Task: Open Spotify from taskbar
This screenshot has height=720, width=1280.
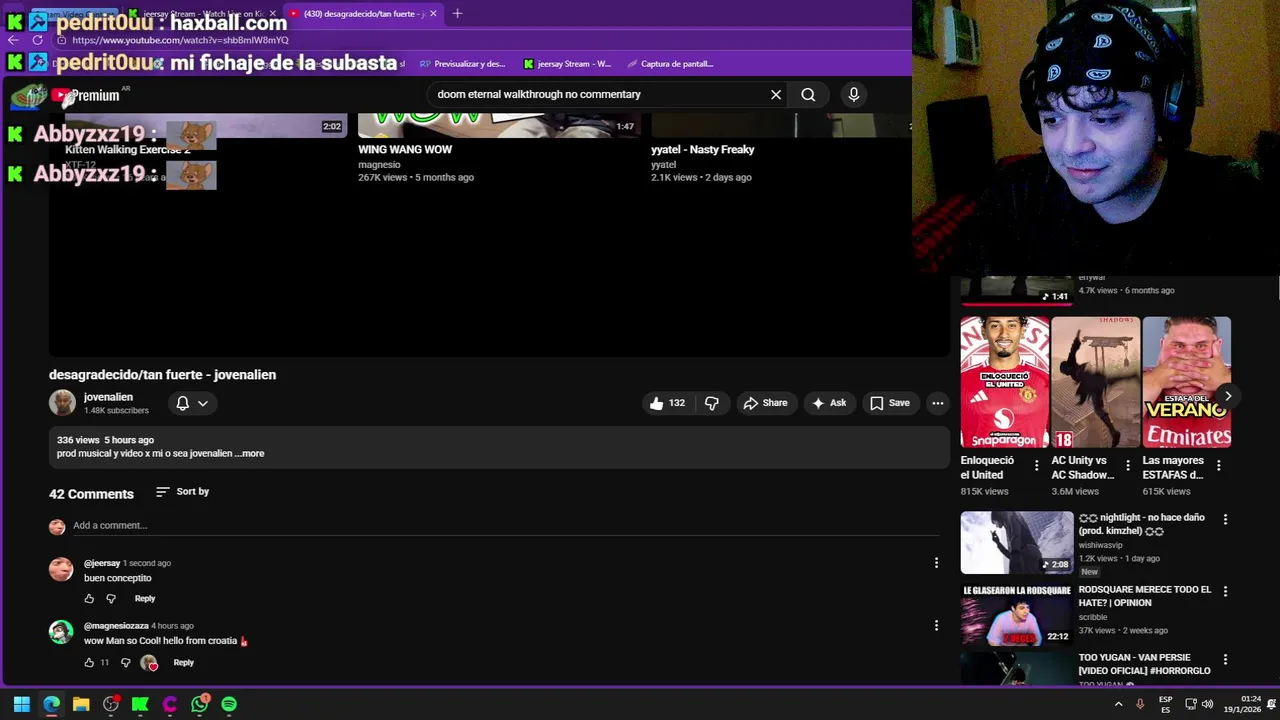Action: pos(229,704)
